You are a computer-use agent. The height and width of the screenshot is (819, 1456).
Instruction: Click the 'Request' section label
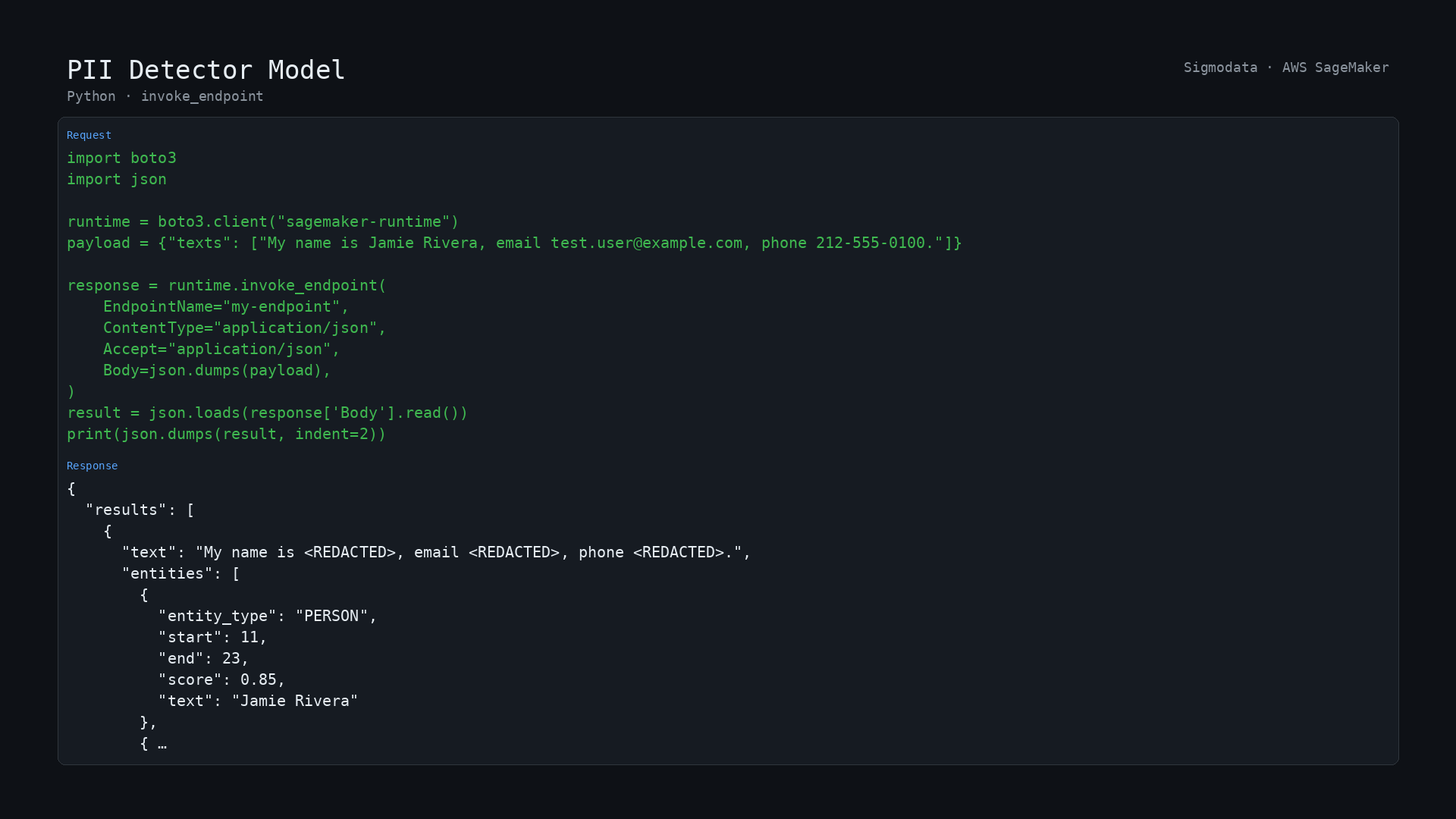pos(89,135)
